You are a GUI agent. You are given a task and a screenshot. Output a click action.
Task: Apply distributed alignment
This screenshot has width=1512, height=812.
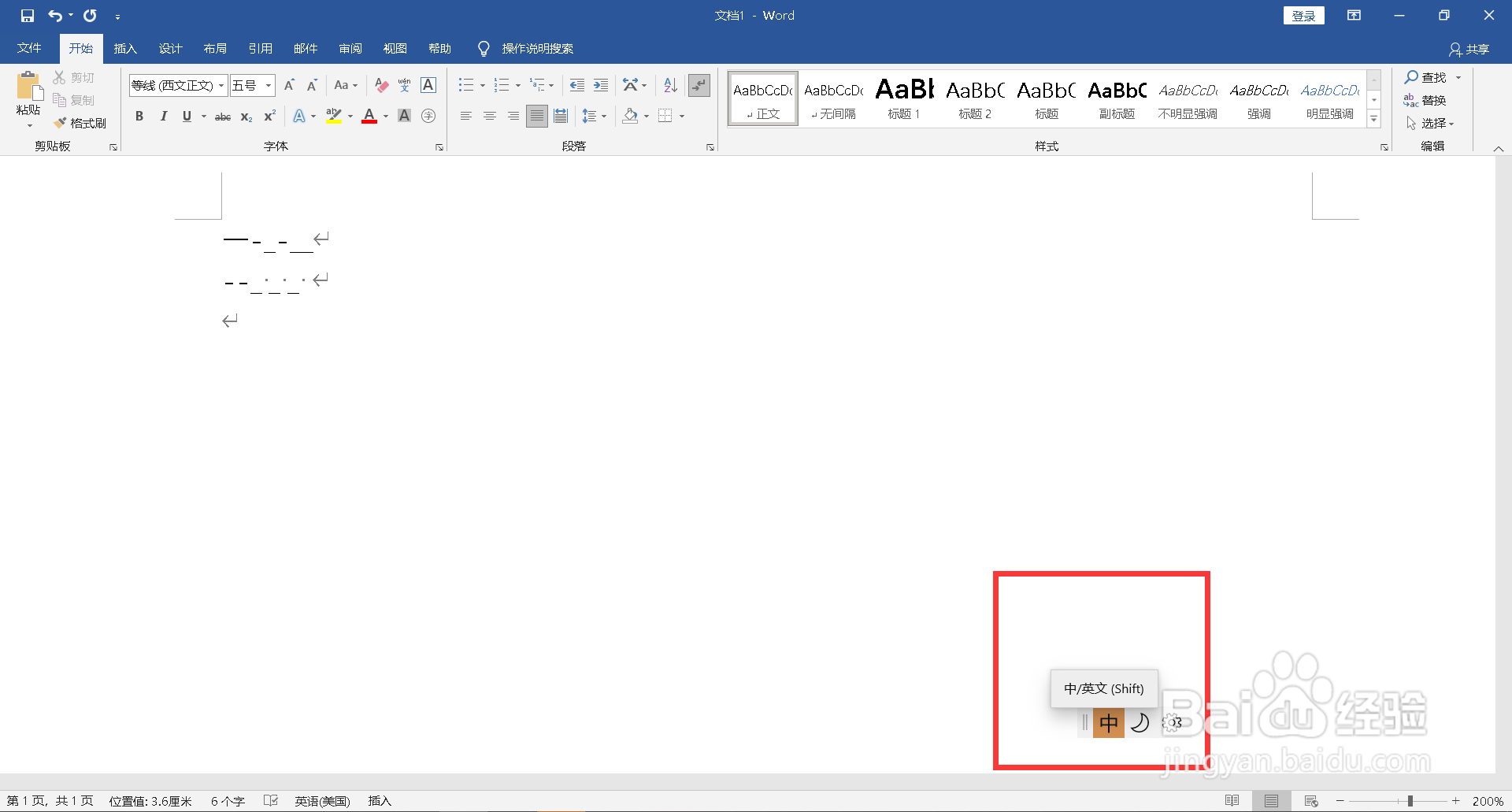click(x=561, y=117)
